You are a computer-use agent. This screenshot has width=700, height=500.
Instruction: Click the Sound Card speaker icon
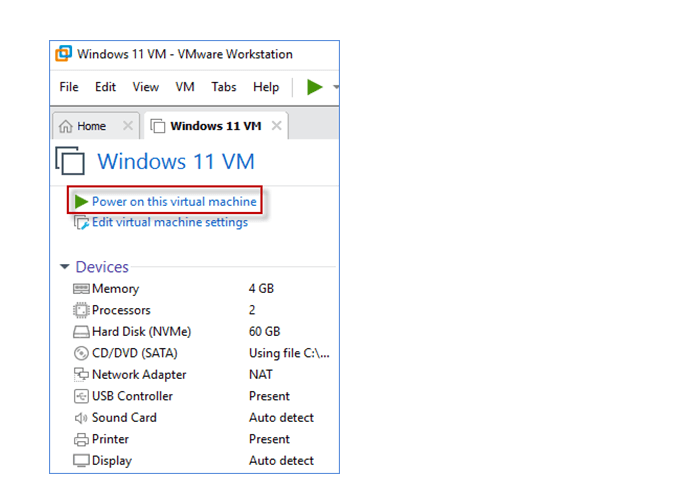click(x=81, y=418)
